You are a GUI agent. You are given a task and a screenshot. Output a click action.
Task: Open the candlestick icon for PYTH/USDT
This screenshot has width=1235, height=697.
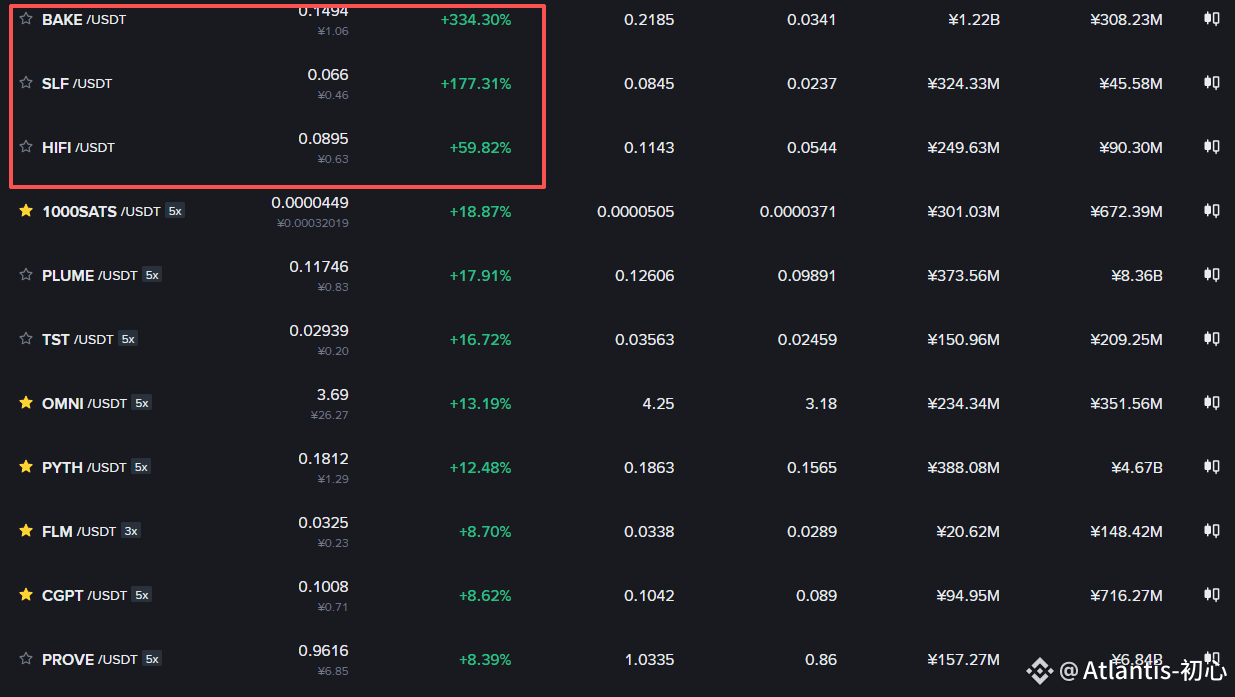[x=1211, y=467]
